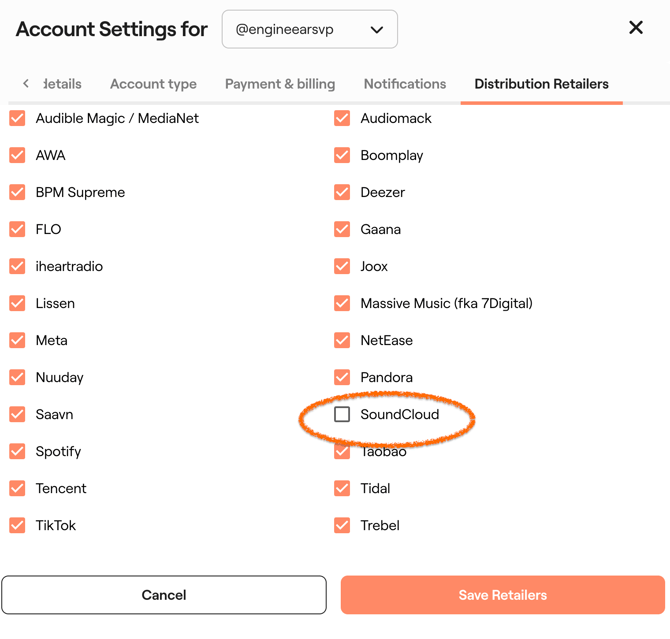This screenshot has width=670, height=639.
Task: Uncheck the Pandora checkbox
Action: 342,377
